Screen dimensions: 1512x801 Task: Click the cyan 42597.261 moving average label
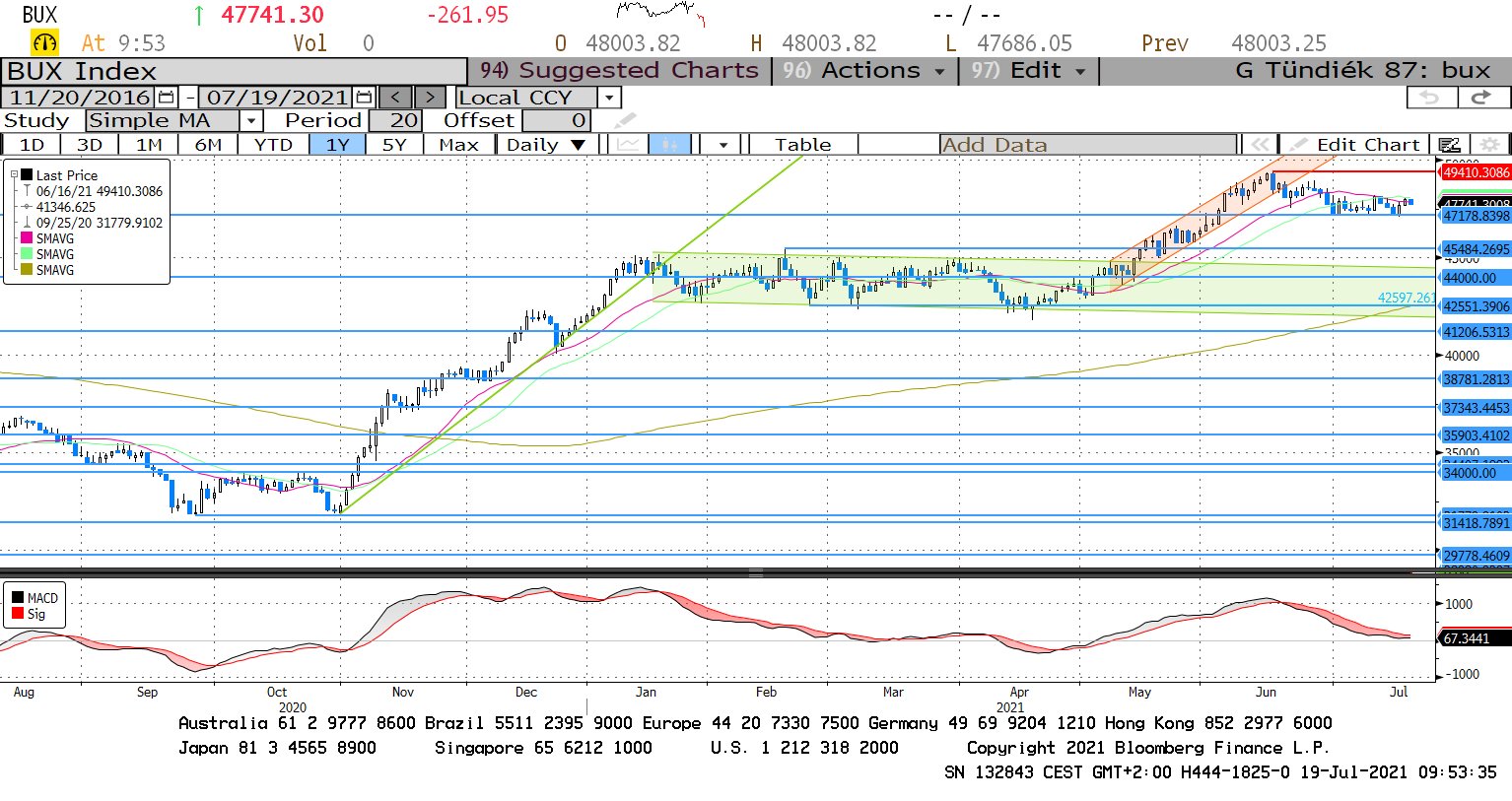(x=1407, y=298)
